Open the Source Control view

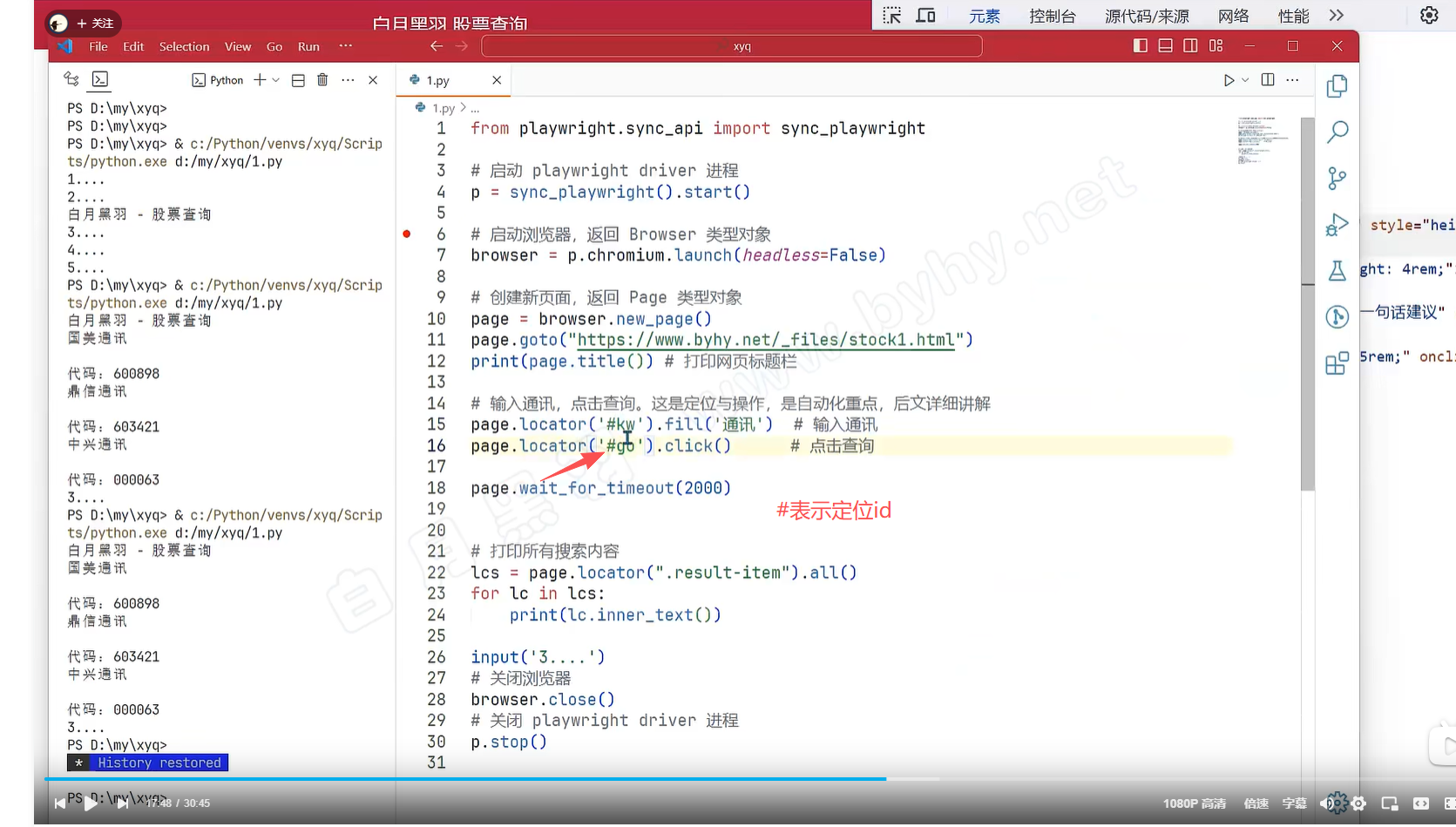1337,178
